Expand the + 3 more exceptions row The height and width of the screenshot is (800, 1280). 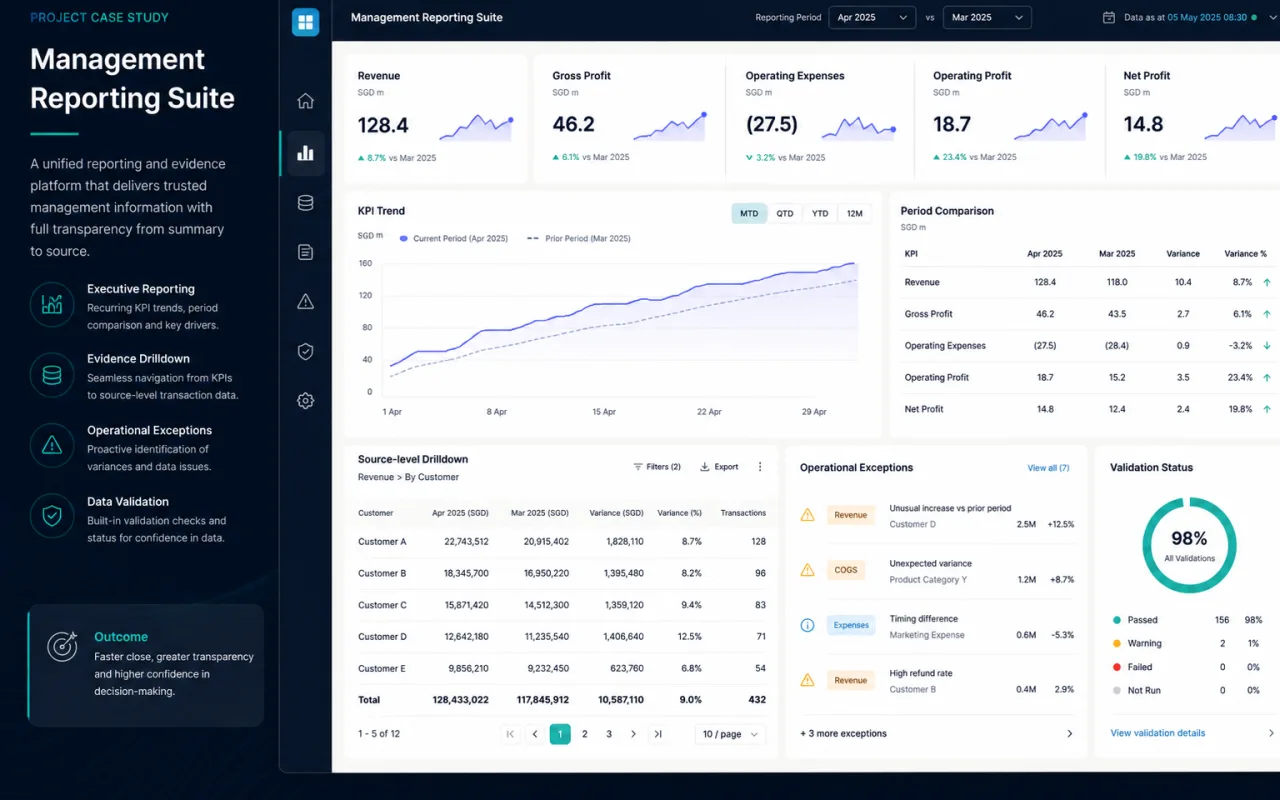click(936, 734)
